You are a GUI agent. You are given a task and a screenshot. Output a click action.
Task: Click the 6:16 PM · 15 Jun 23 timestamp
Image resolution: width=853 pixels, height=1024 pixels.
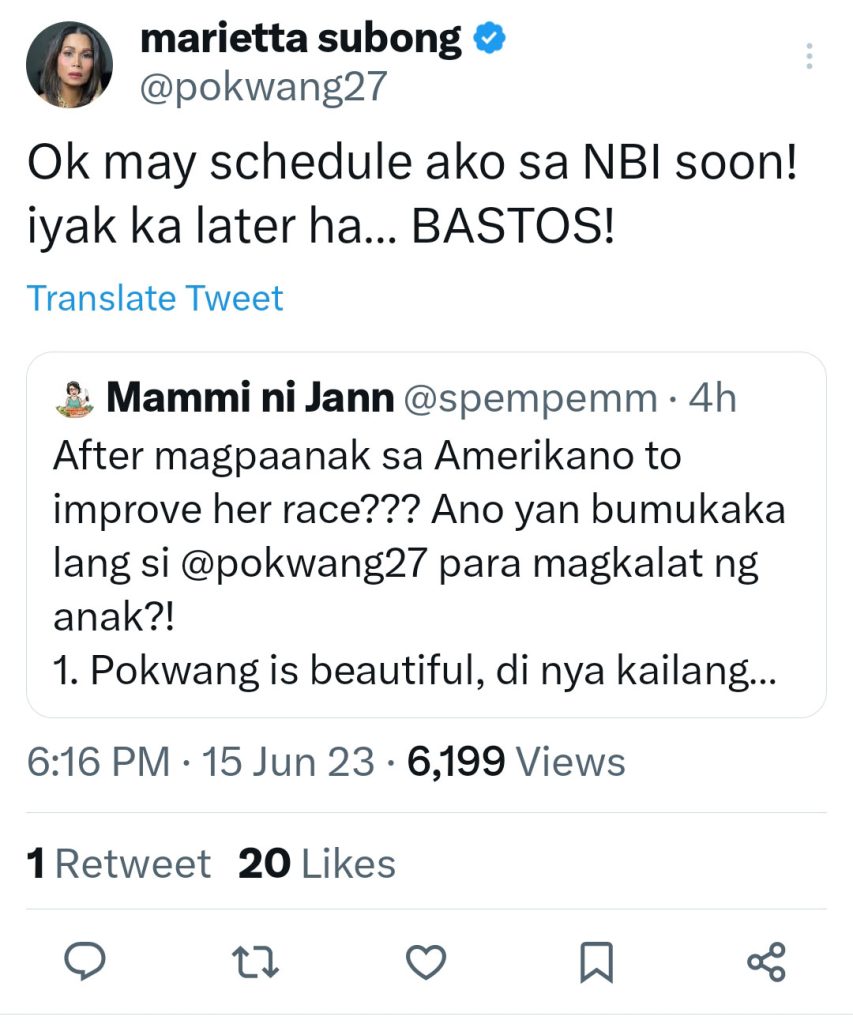pyautogui.click(x=201, y=762)
